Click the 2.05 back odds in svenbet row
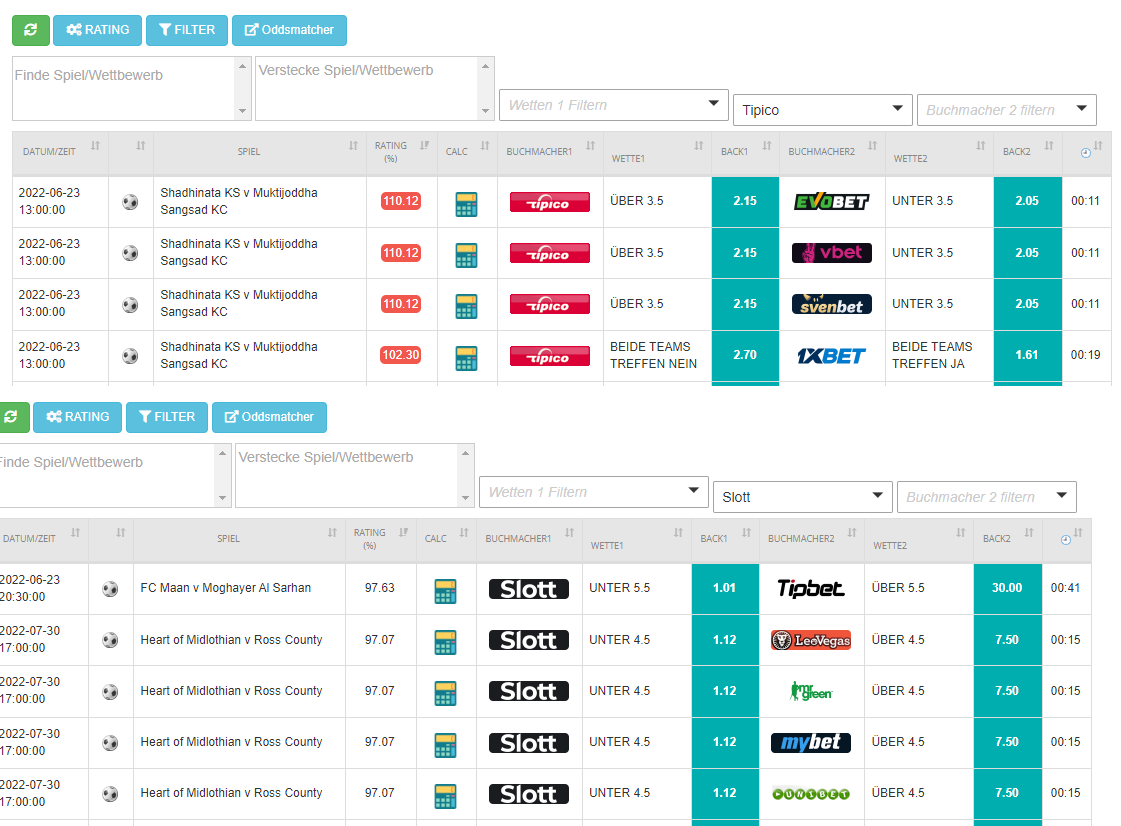The image size is (1121, 826). 1027,304
